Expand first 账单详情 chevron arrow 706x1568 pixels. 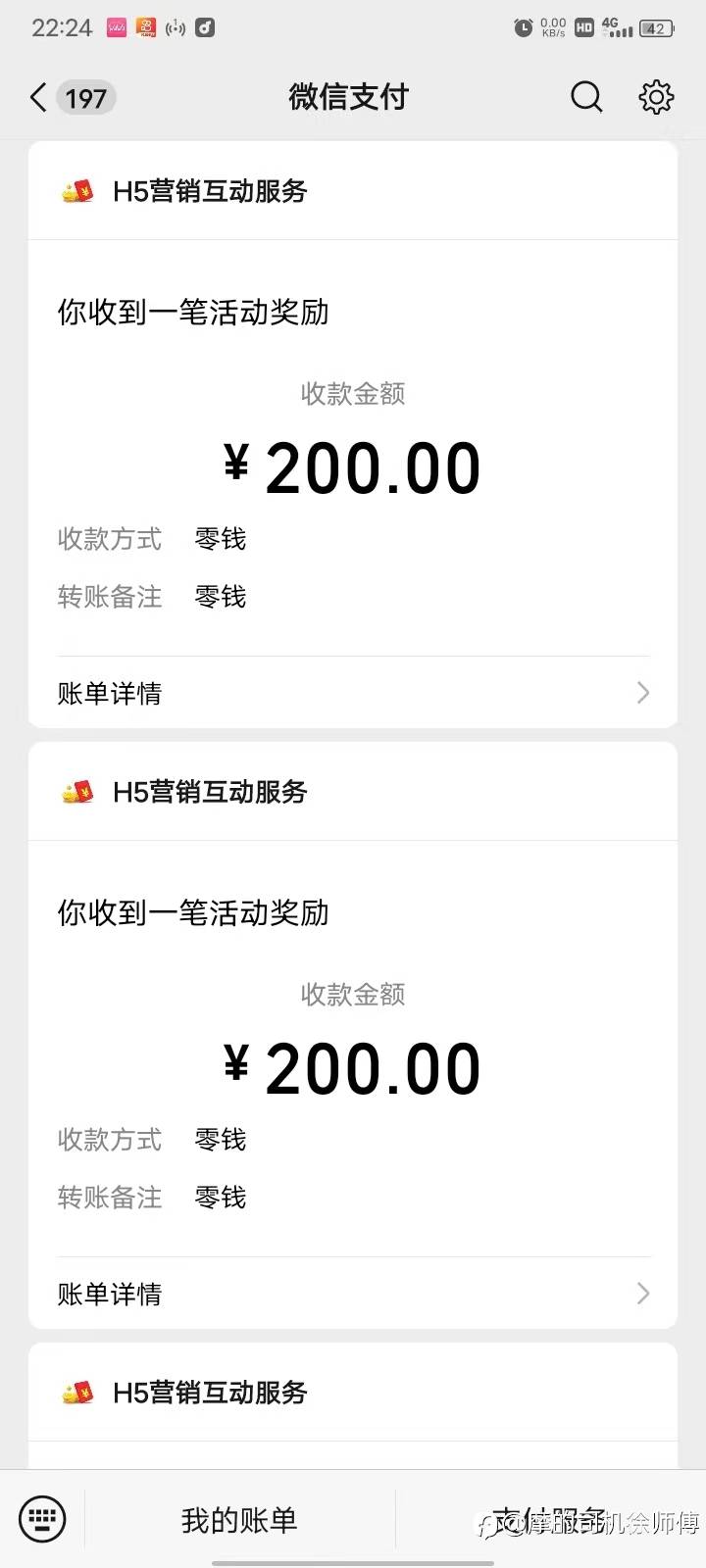(643, 693)
